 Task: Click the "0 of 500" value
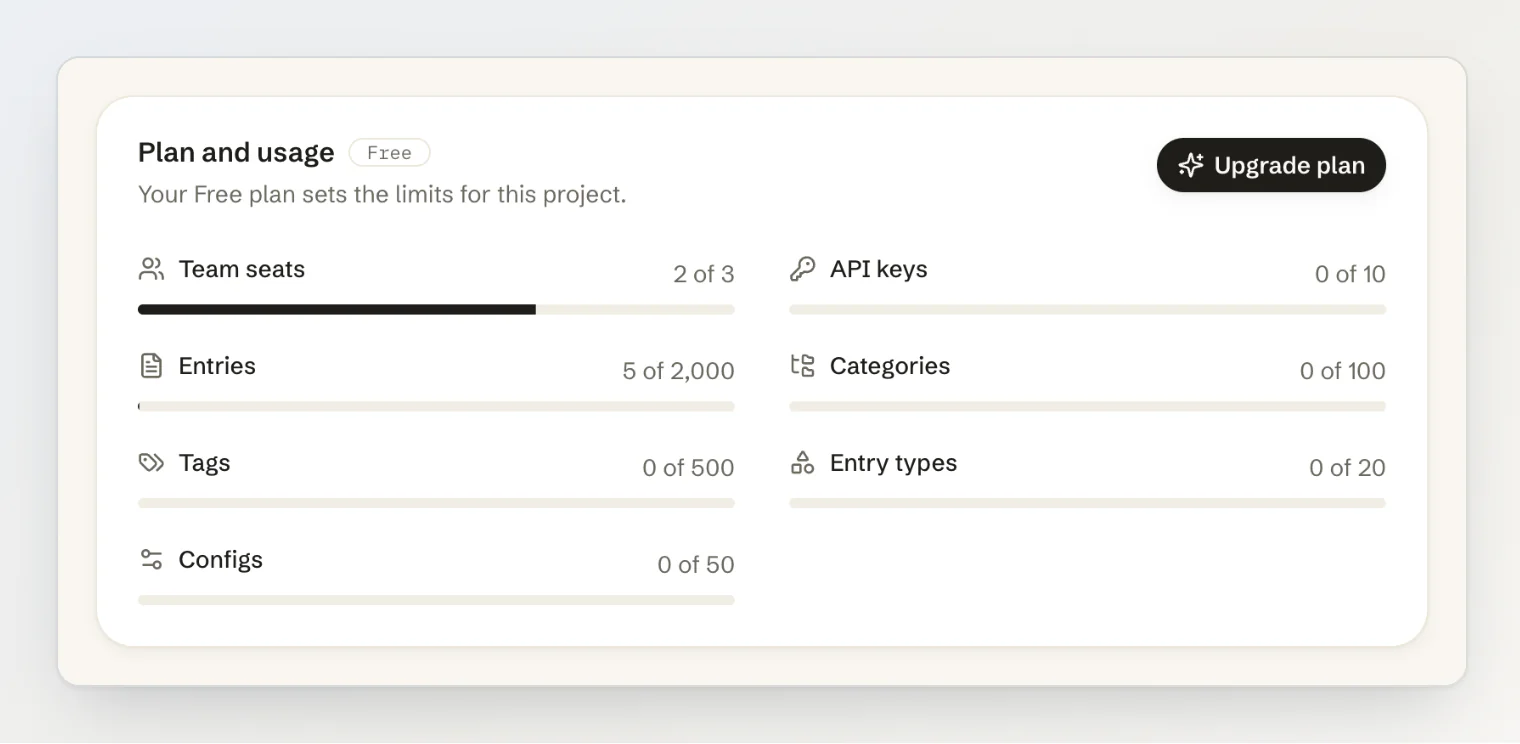(x=688, y=468)
